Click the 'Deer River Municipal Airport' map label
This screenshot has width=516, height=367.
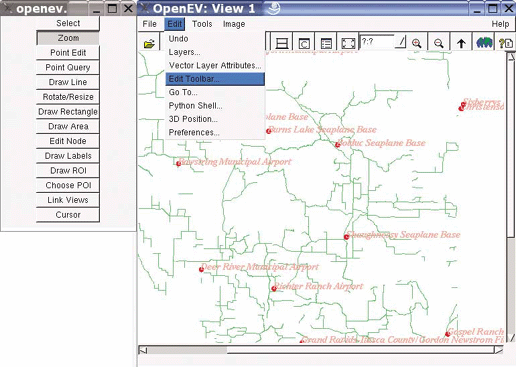pos(260,267)
